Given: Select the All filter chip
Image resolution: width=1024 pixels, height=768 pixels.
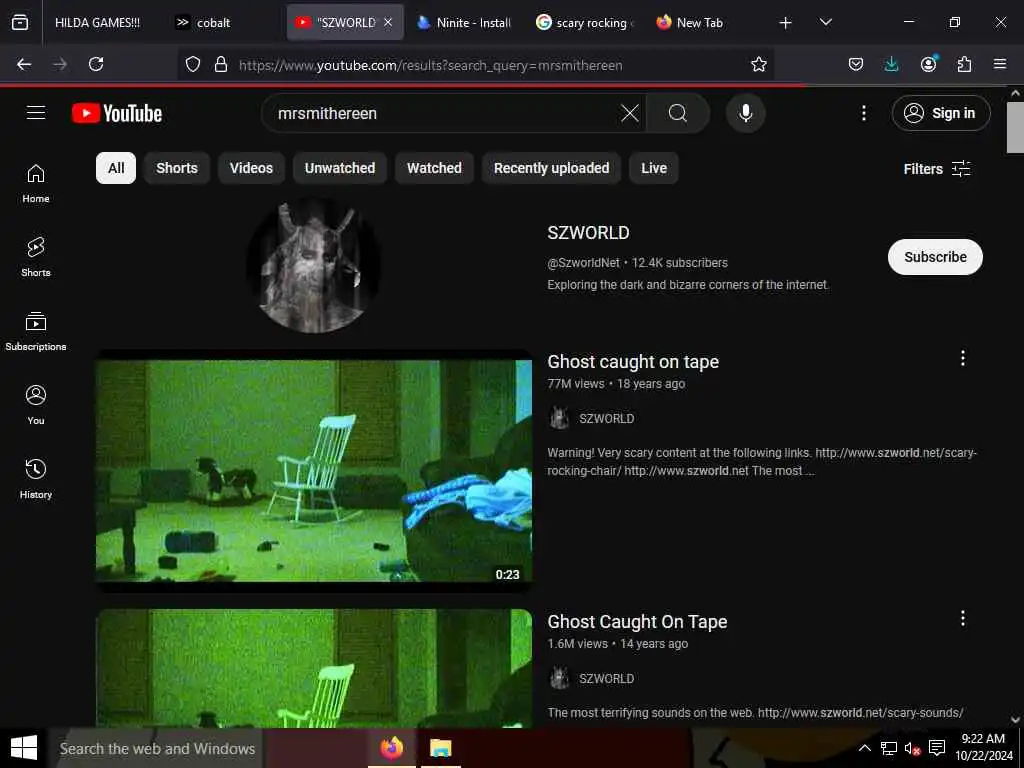Looking at the screenshot, I should pos(116,168).
